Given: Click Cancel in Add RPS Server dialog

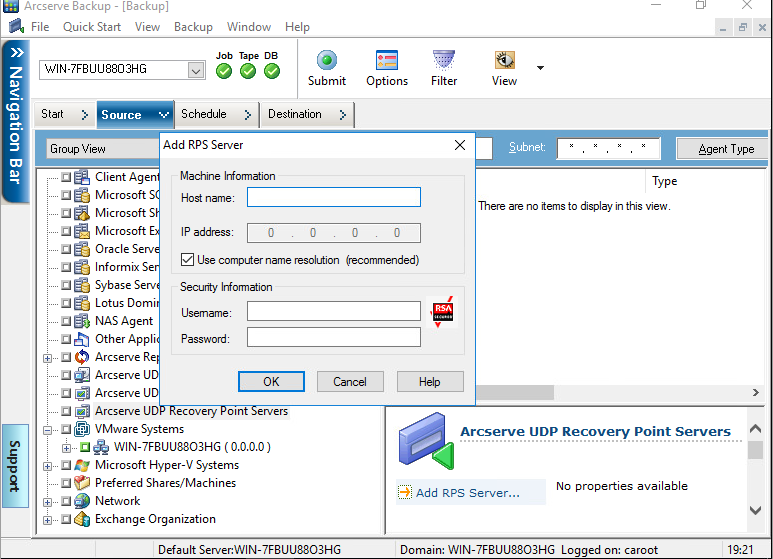Looking at the screenshot, I should (350, 382).
